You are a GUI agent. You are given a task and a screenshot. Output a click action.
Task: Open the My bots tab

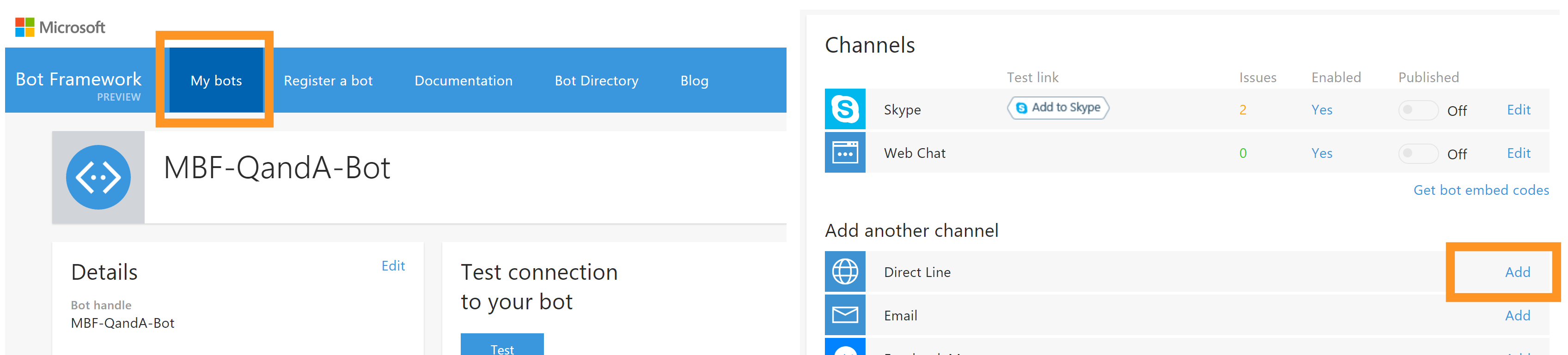click(x=216, y=80)
